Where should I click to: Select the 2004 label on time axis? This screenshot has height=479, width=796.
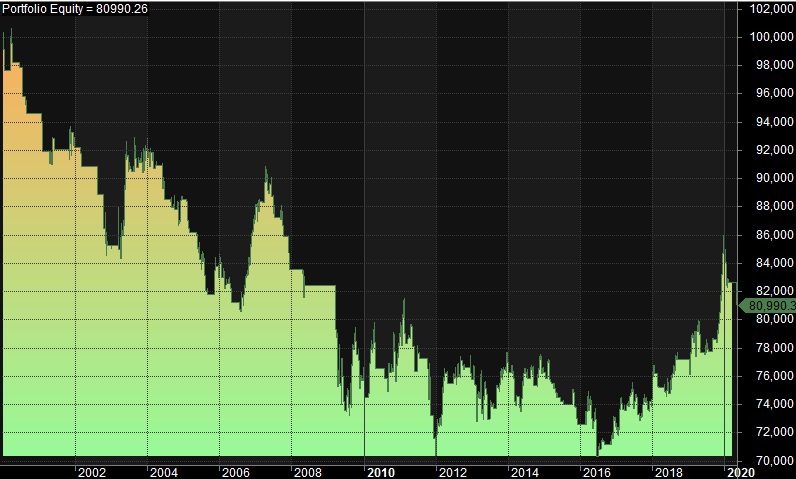pyautogui.click(x=163, y=472)
